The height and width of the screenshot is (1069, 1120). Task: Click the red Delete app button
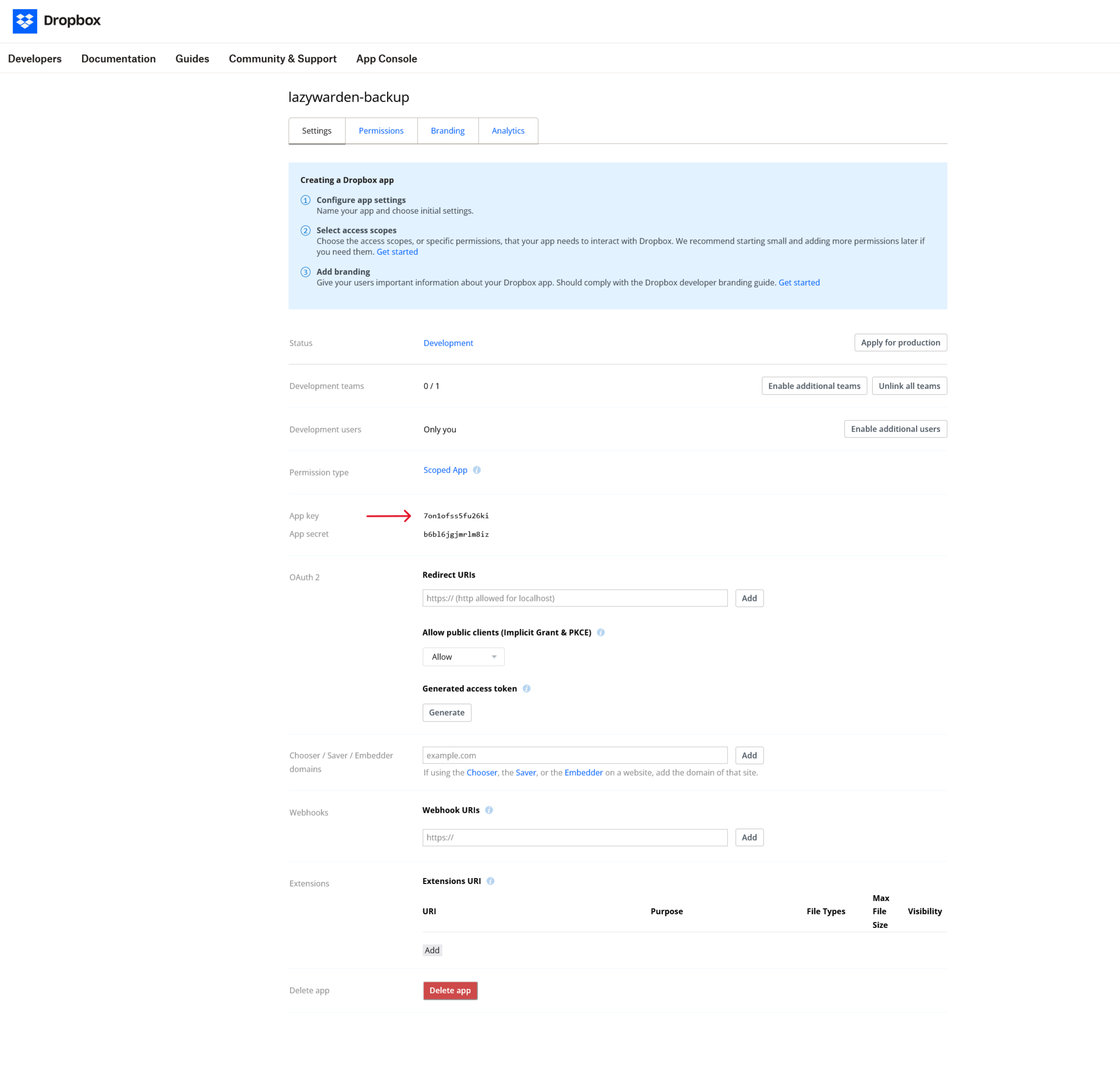click(449, 990)
